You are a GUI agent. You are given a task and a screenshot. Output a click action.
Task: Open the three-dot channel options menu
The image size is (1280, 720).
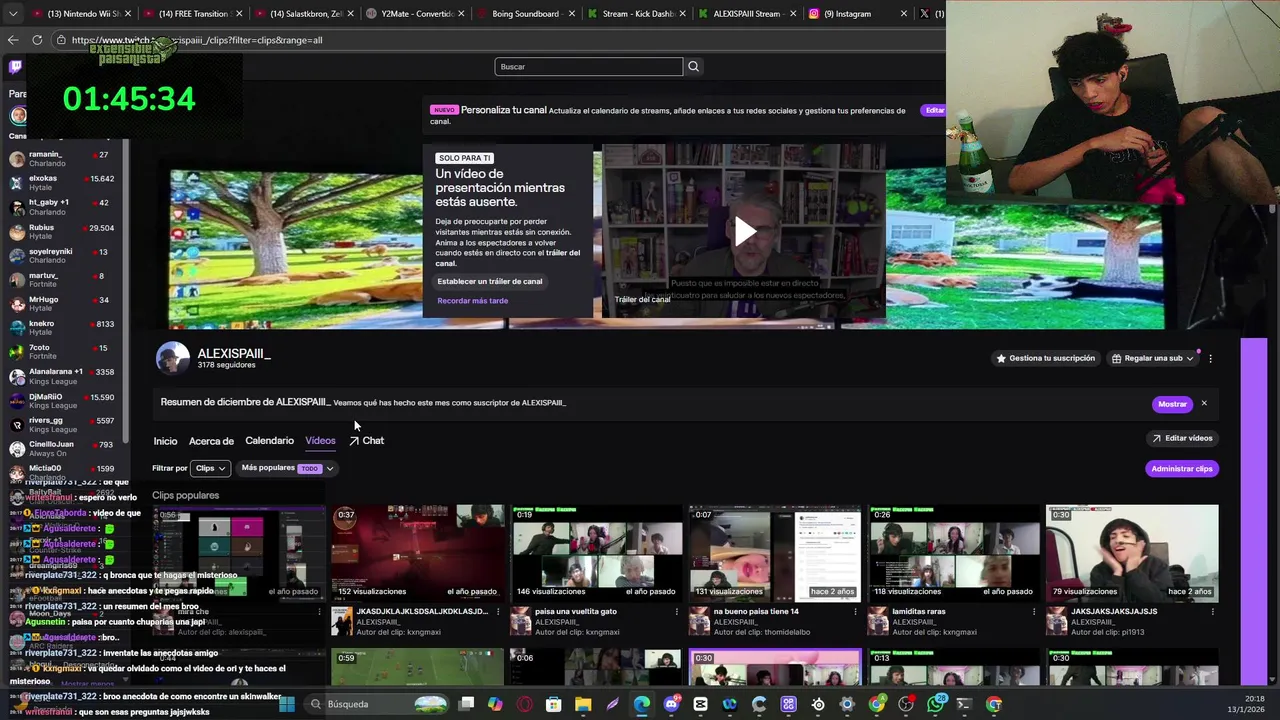[x=1210, y=358]
